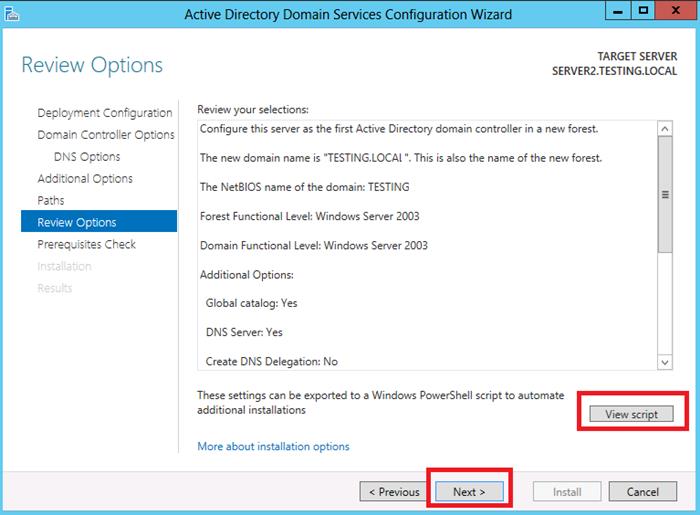Open Domain Controller Options step
700x515 pixels.
106,135
